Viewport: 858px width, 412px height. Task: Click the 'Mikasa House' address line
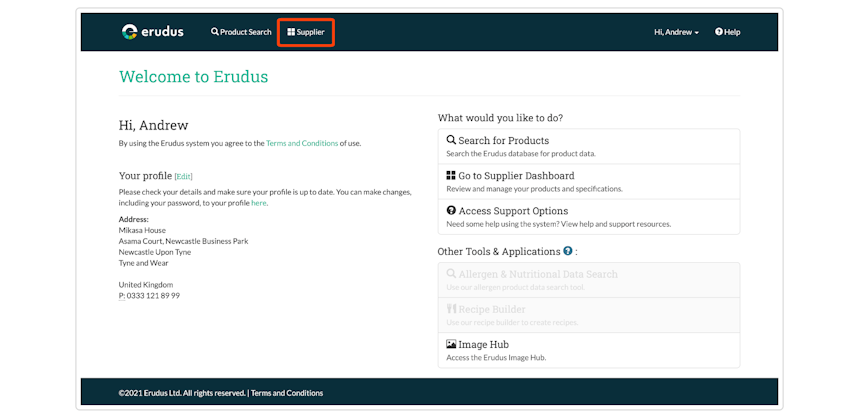(142, 230)
